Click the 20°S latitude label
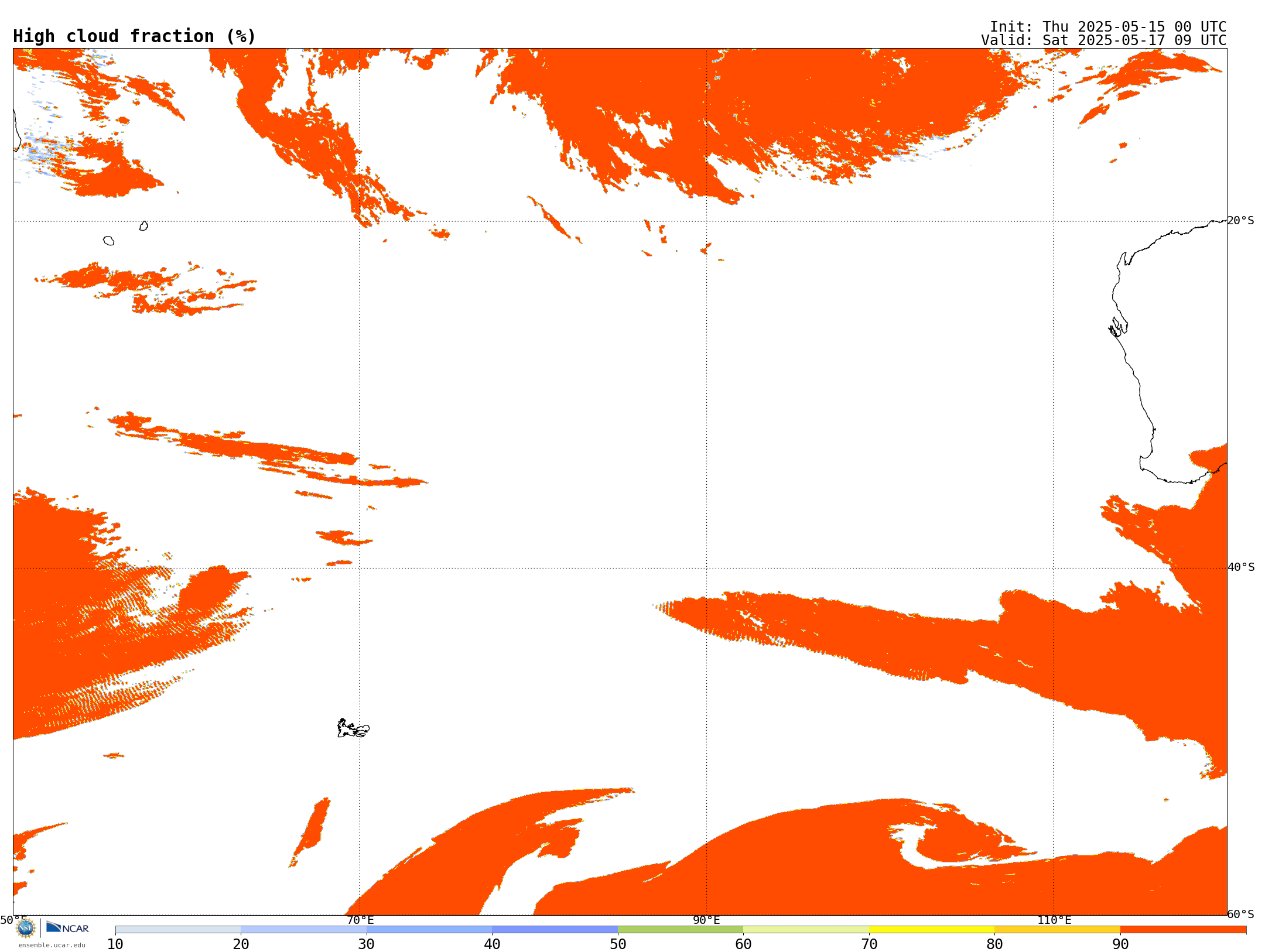The width and height of the screenshot is (1265, 952). [x=1241, y=221]
